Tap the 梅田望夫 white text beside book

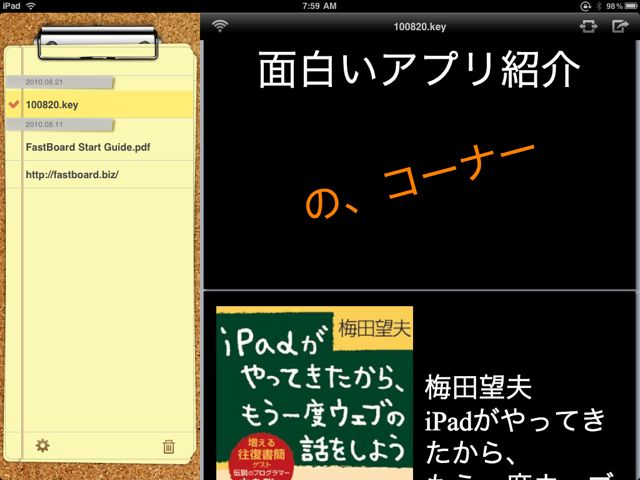point(478,388)
